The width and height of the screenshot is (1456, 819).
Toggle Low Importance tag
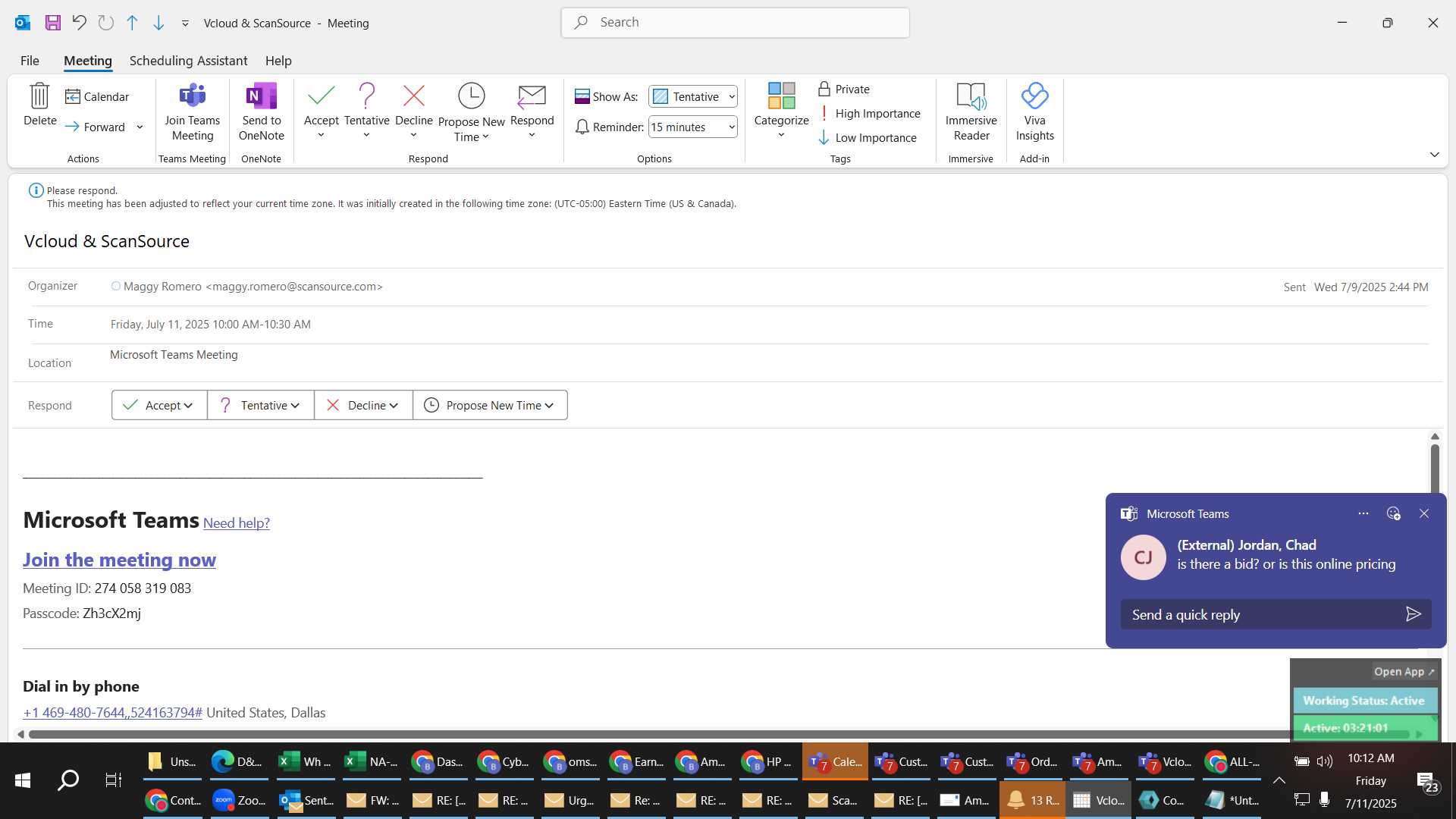click(x=868, y=137)
